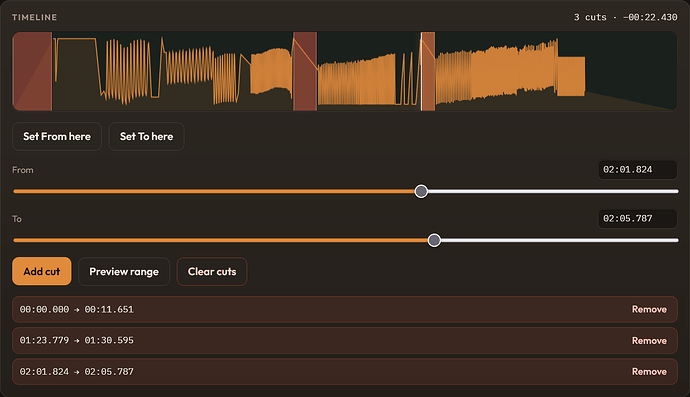Viewport: 690px width, 397px height.
Task: Edit the From time field 02:01.824
Action: (x=637, y=170)
